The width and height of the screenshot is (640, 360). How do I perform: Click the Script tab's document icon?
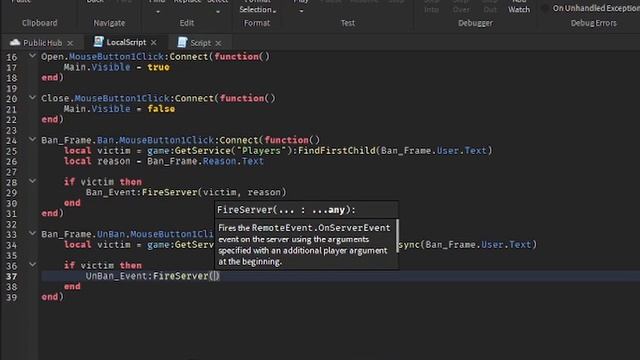[x=182, y=42]
